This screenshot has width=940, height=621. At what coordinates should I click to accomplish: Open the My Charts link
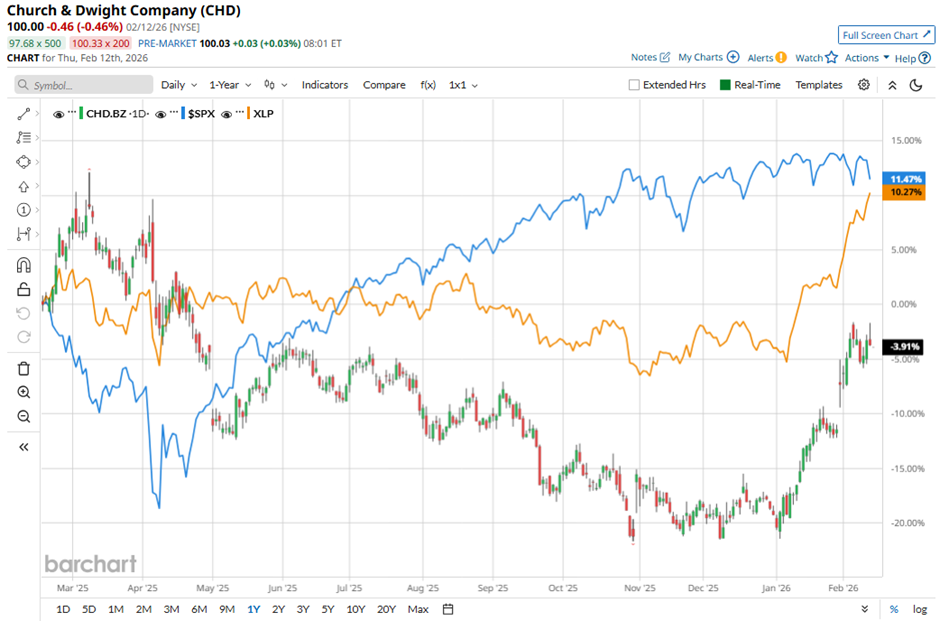tap(708, 58)
